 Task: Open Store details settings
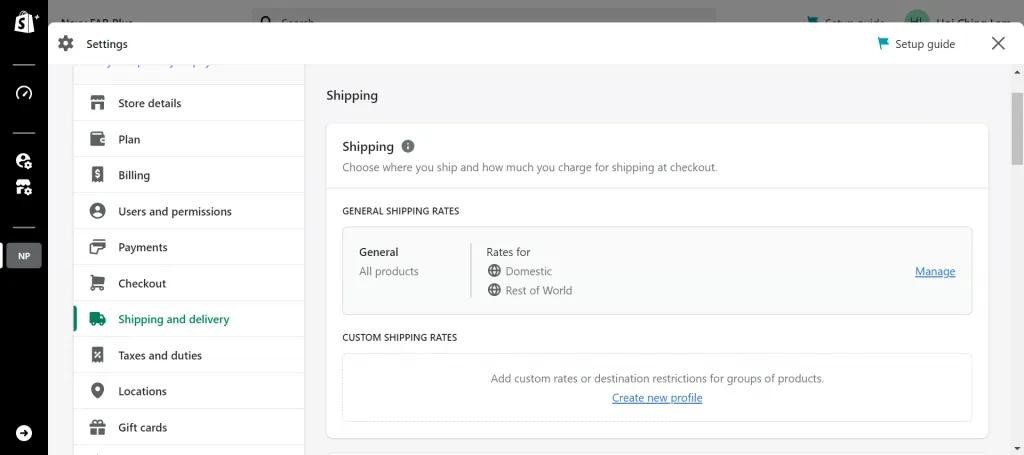tap(189, 103)
